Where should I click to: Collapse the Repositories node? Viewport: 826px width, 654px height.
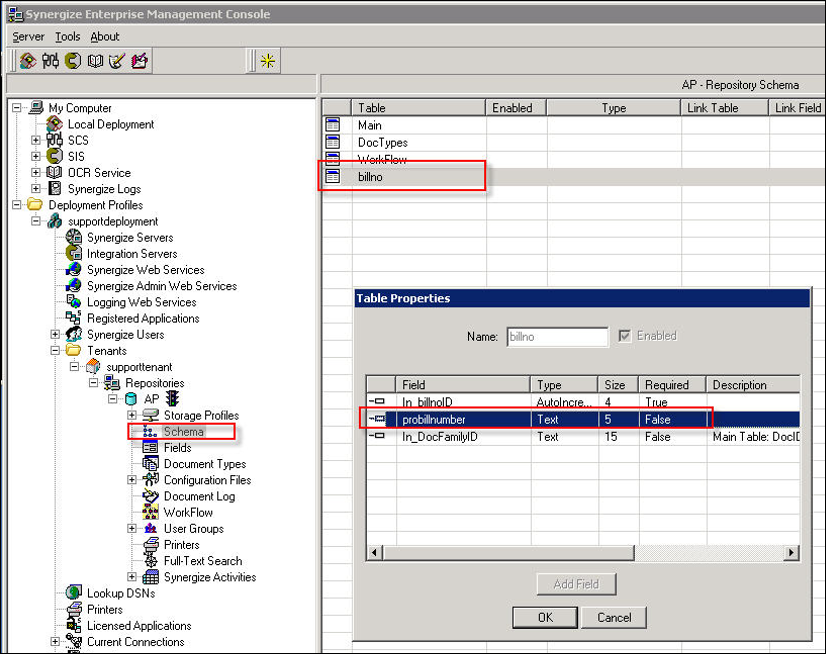[x=93, y=383]
